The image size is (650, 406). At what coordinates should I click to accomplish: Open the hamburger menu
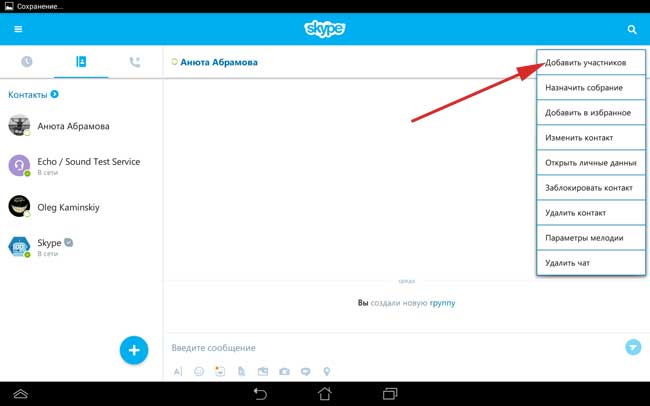click(x=18, y=30)
